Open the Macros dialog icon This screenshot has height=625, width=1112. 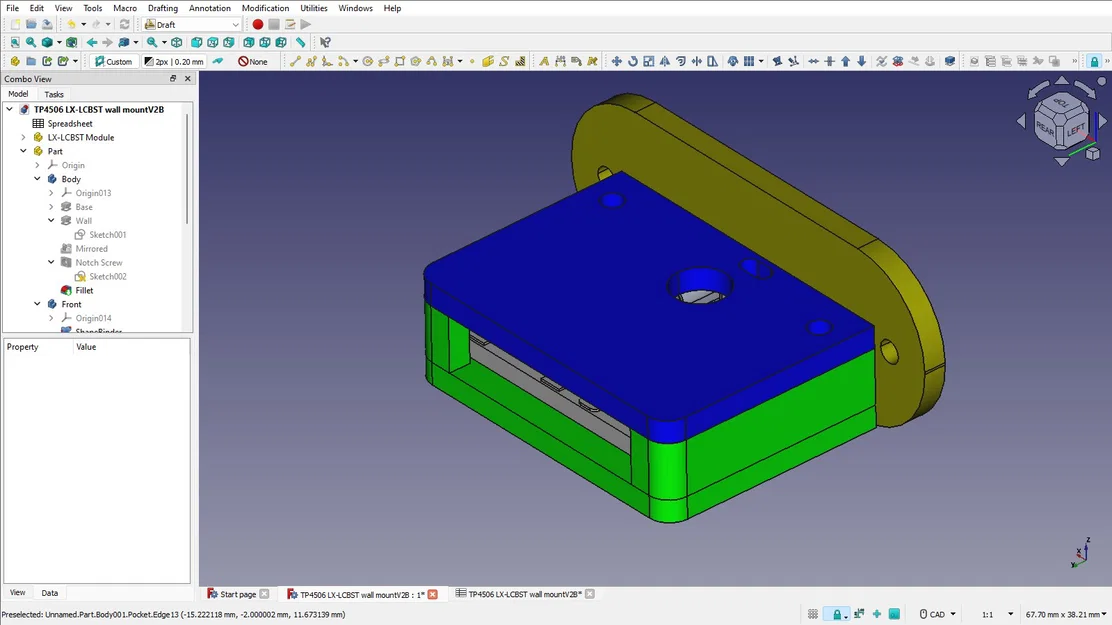[290, 24]
